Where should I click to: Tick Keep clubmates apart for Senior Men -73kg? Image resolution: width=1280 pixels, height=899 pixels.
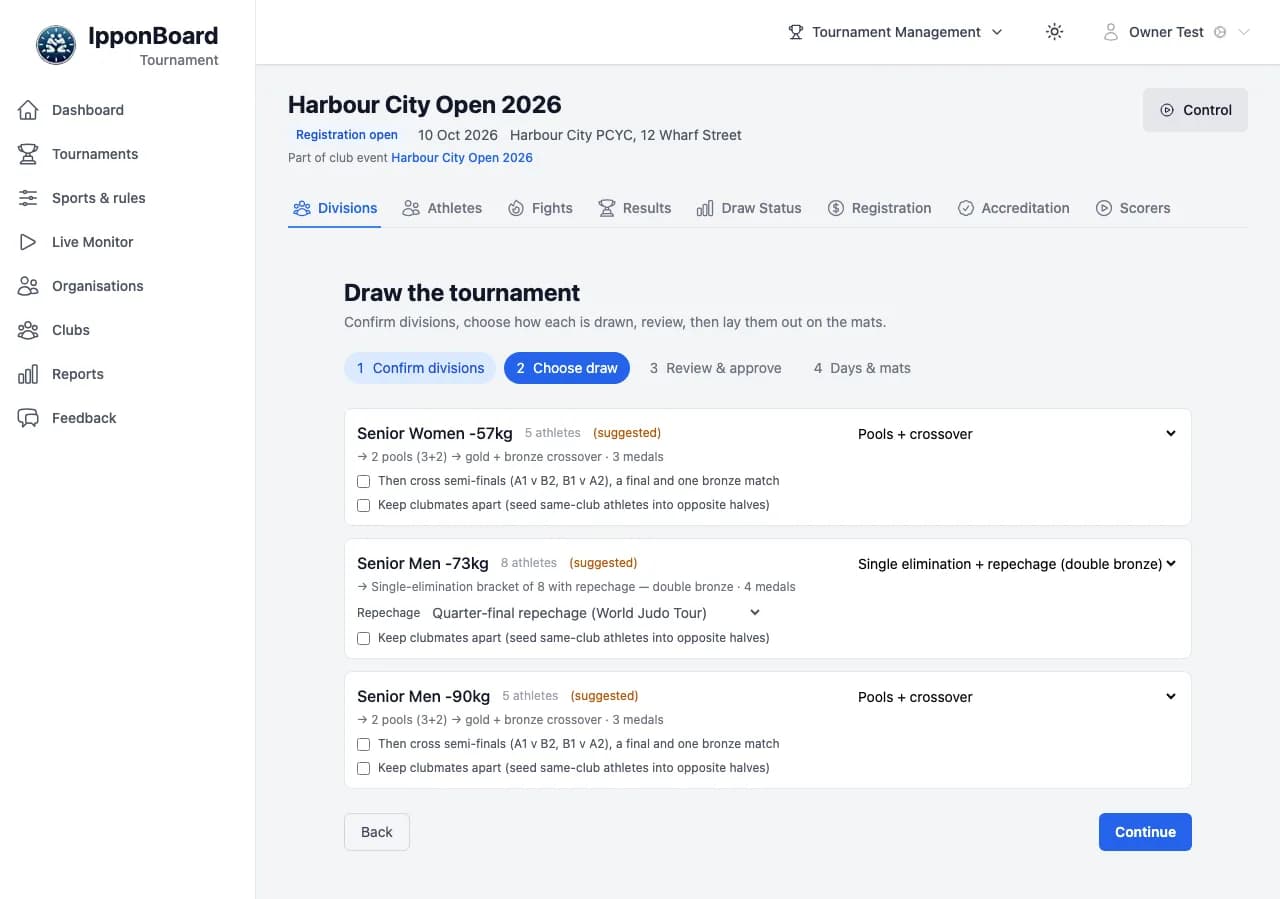[x=363, y=638]
